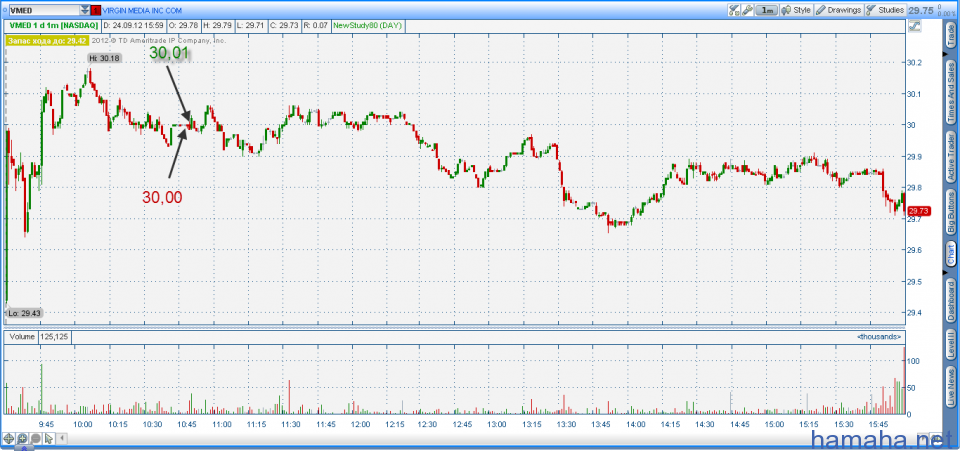This screenshot has width=960, height=451.
Task: Click the price chart toggle icon at top-right of chart
Action: (915, 26)
